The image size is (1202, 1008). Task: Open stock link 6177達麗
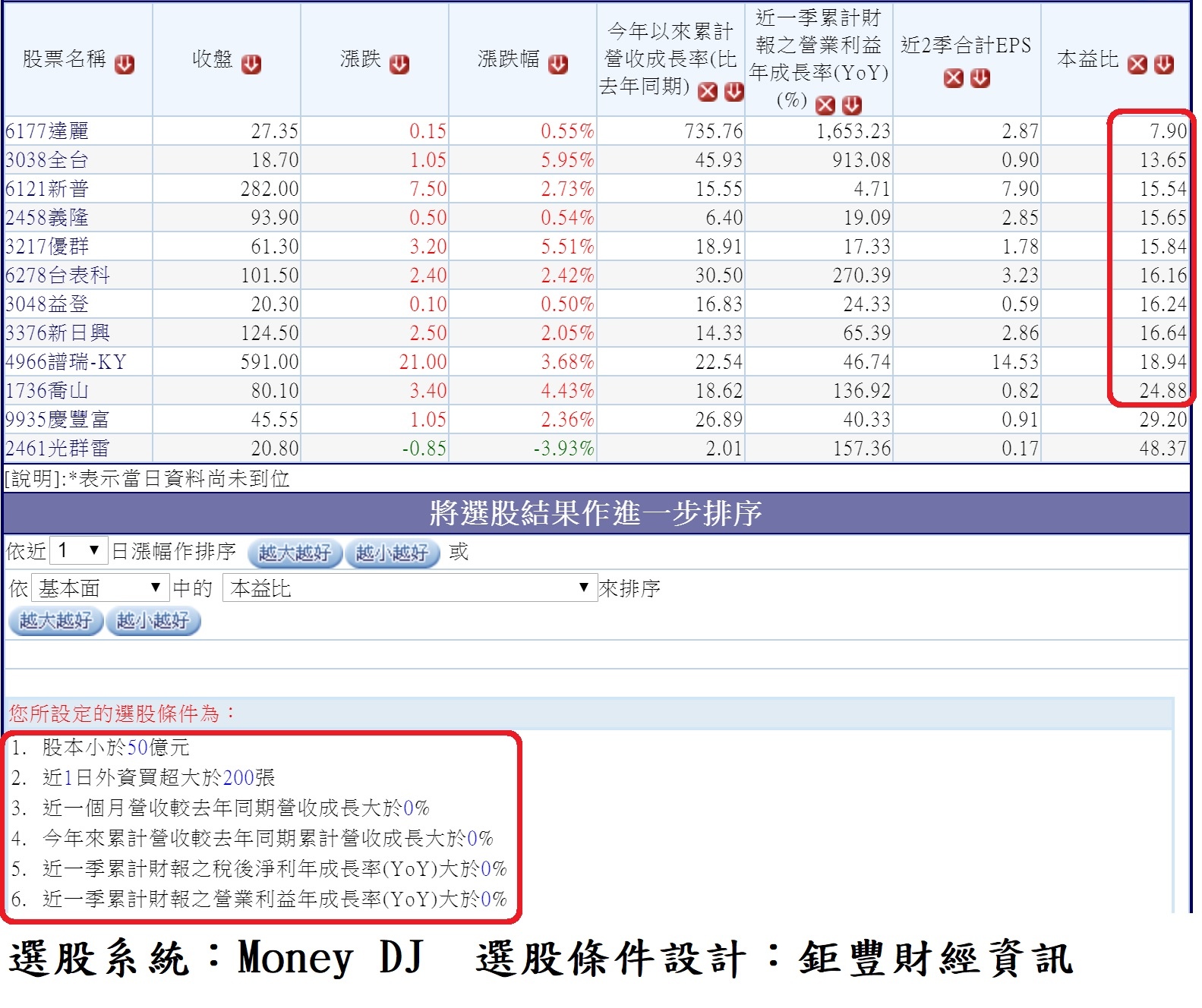coord(47,131)
